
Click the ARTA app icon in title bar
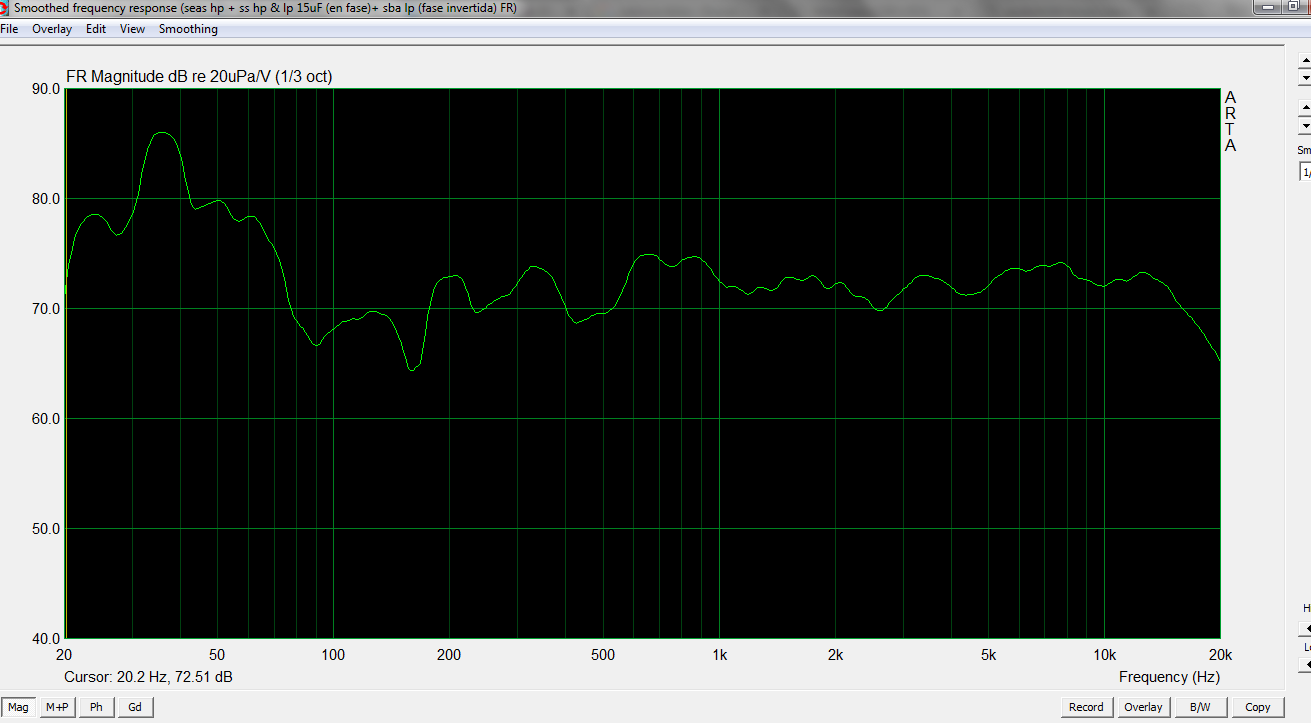(6, 7)
